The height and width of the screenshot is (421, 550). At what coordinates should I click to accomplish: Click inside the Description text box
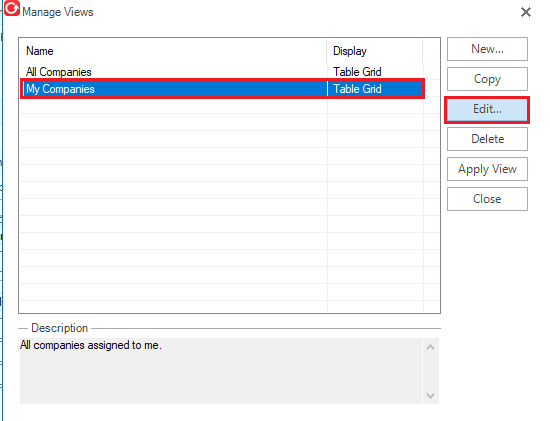(221, 371)
